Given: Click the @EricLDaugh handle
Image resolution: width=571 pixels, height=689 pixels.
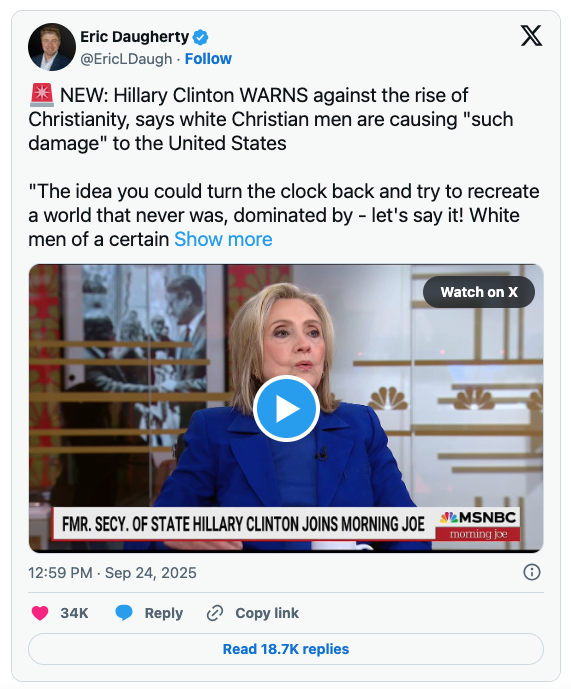Looking at the screenshot, I should tap(126, 59).
